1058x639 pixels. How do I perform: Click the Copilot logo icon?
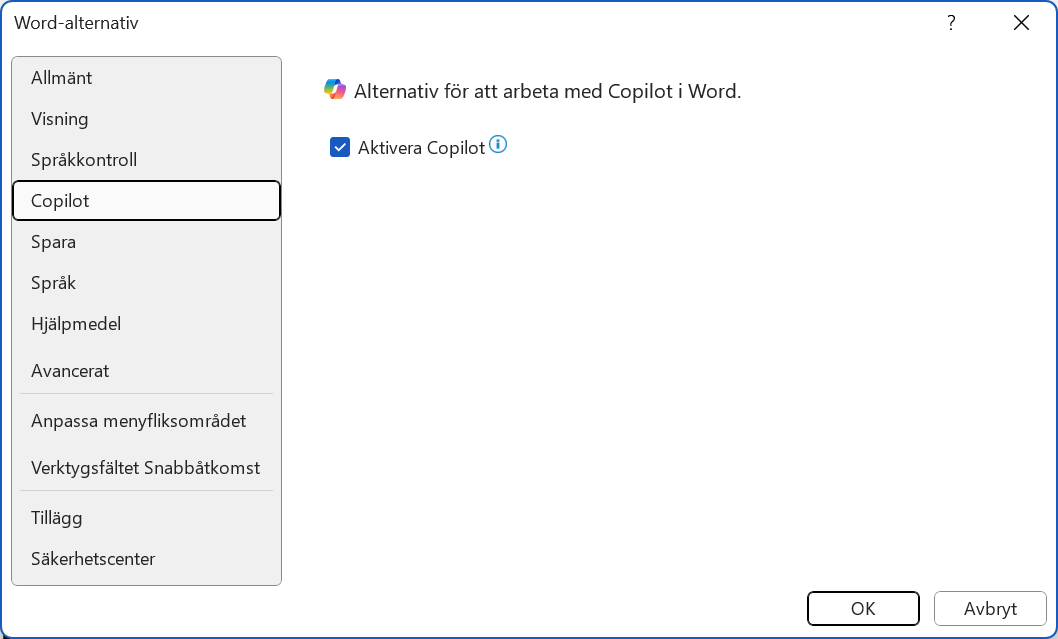[x=335, y=90]
